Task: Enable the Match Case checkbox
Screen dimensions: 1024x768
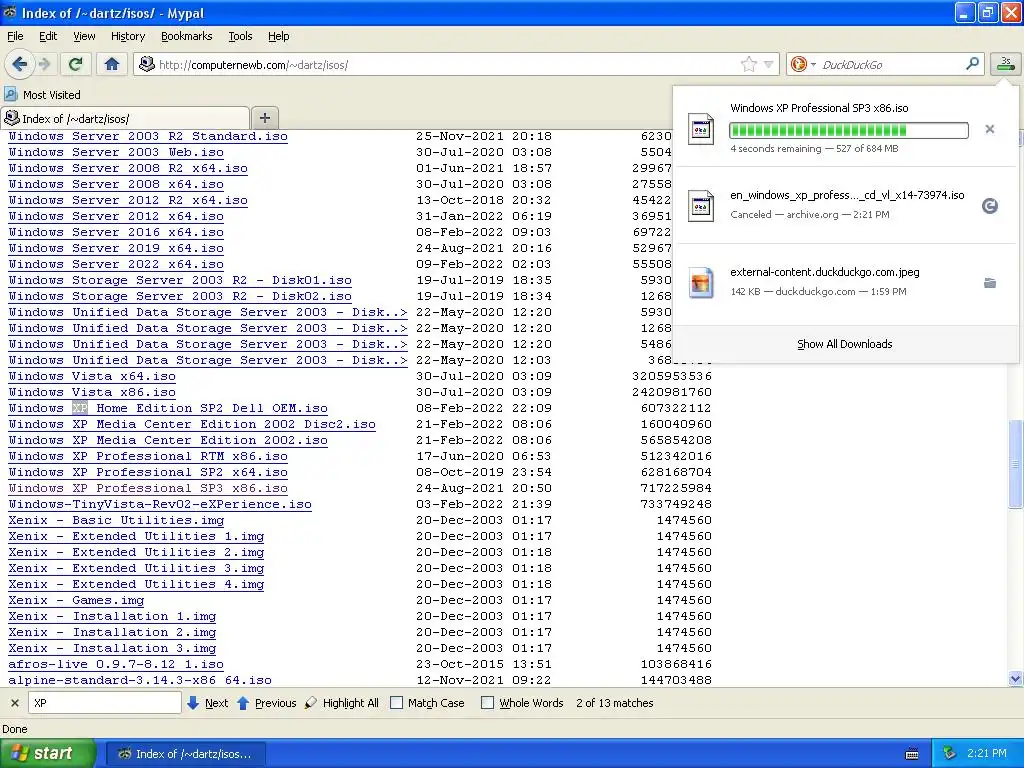Action: coord(396,703)
